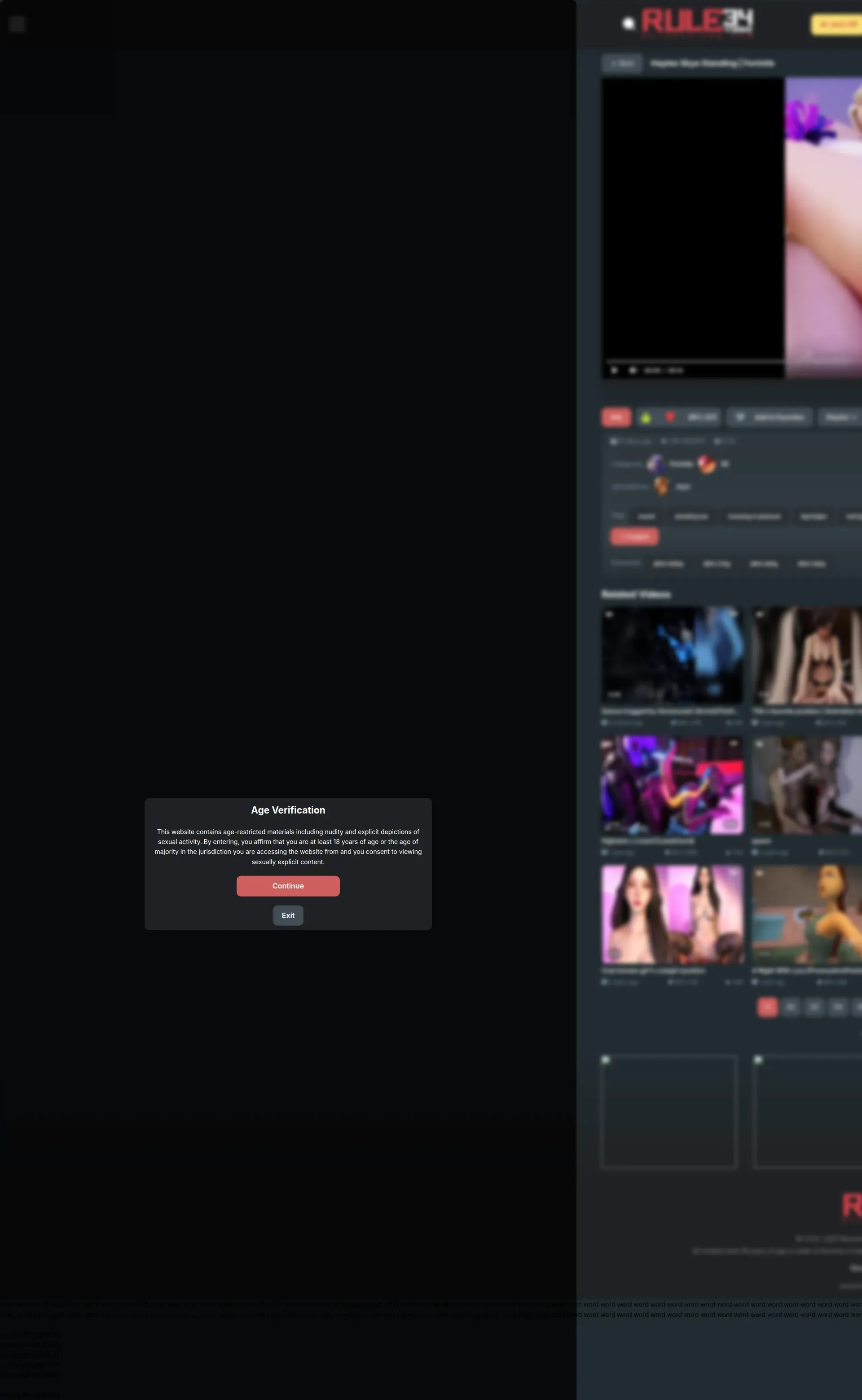
Task: Click the volume speaker icon in player
Action: [632, 370]
